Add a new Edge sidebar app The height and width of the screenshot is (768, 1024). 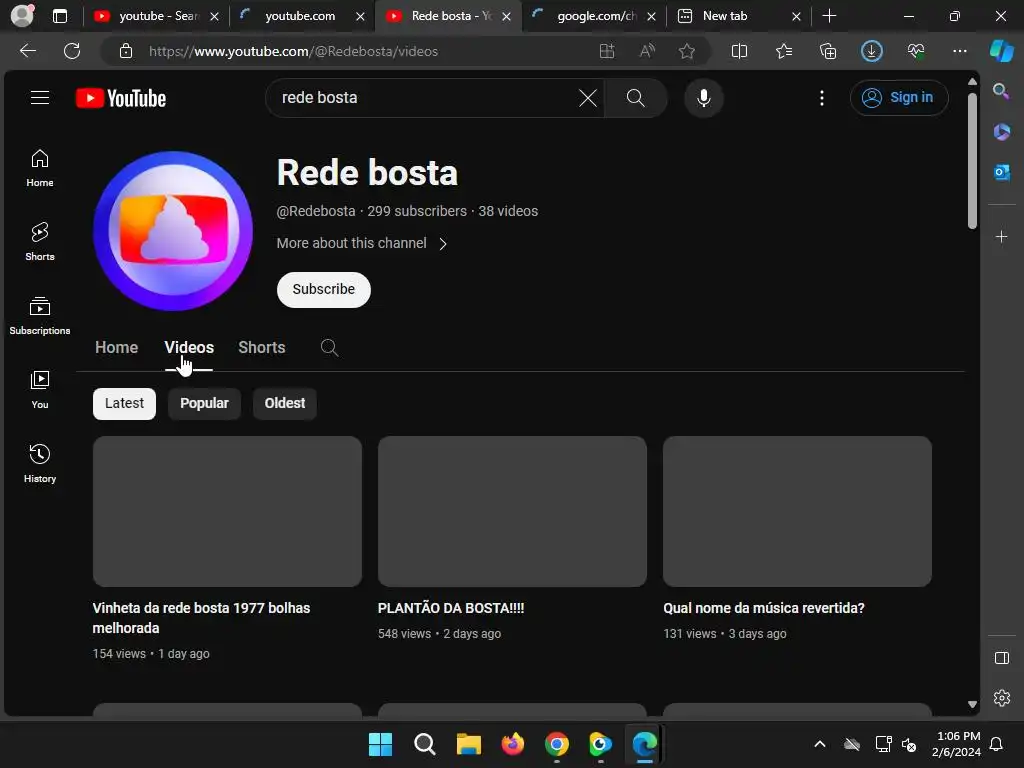pos(1001,236)
